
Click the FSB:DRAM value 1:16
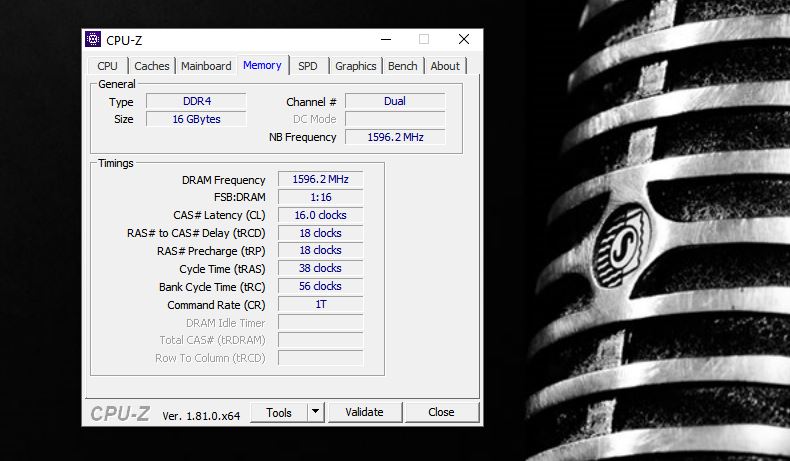(x=320, y=197)
